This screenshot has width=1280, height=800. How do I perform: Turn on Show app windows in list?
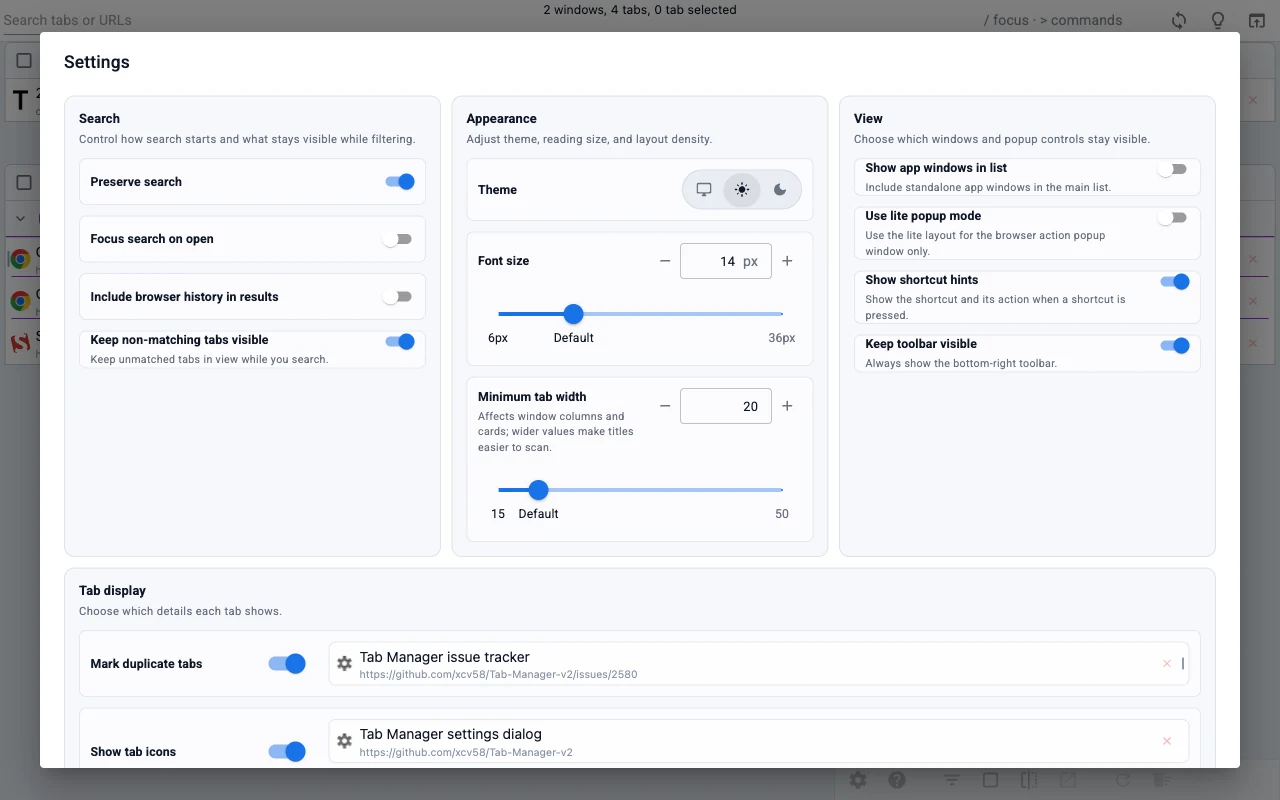[1172, 170]
